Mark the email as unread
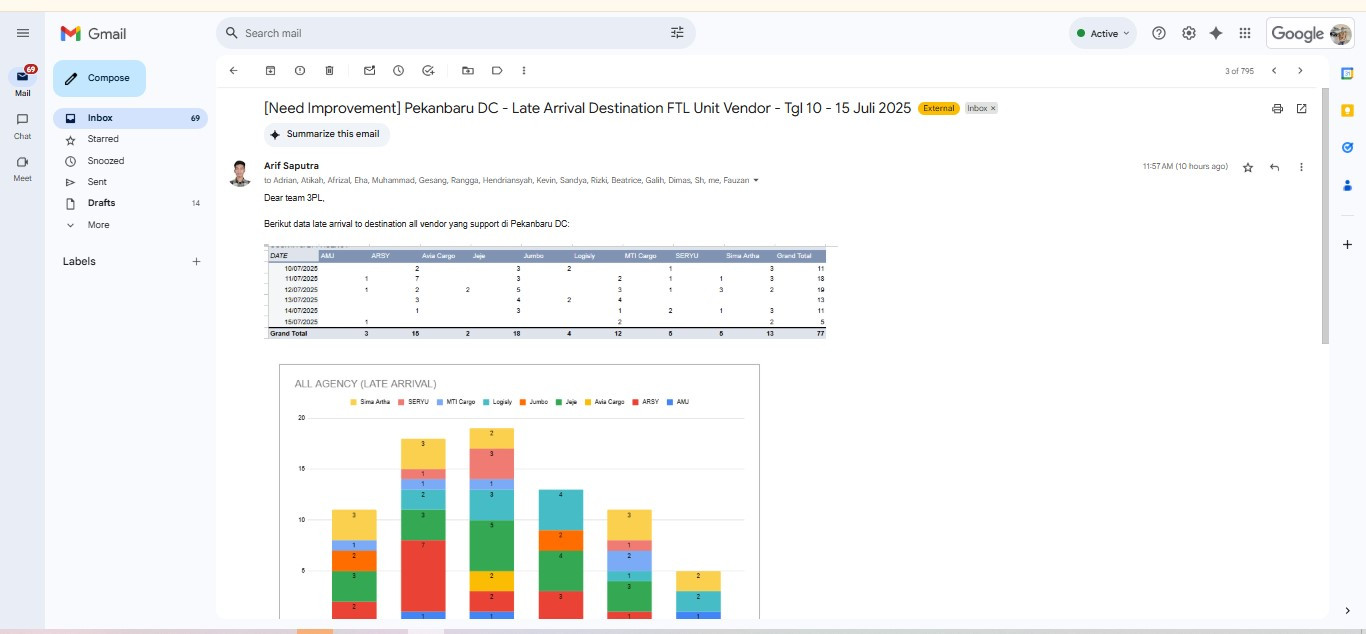Image resolution: width=1366 pixels, height=634 pixels. [369, 71]
